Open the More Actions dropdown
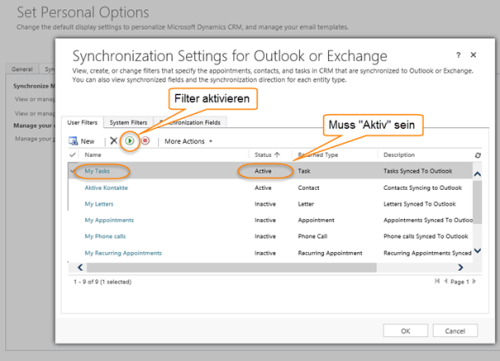This screenshot has height=361, width=500. [188, 141]
